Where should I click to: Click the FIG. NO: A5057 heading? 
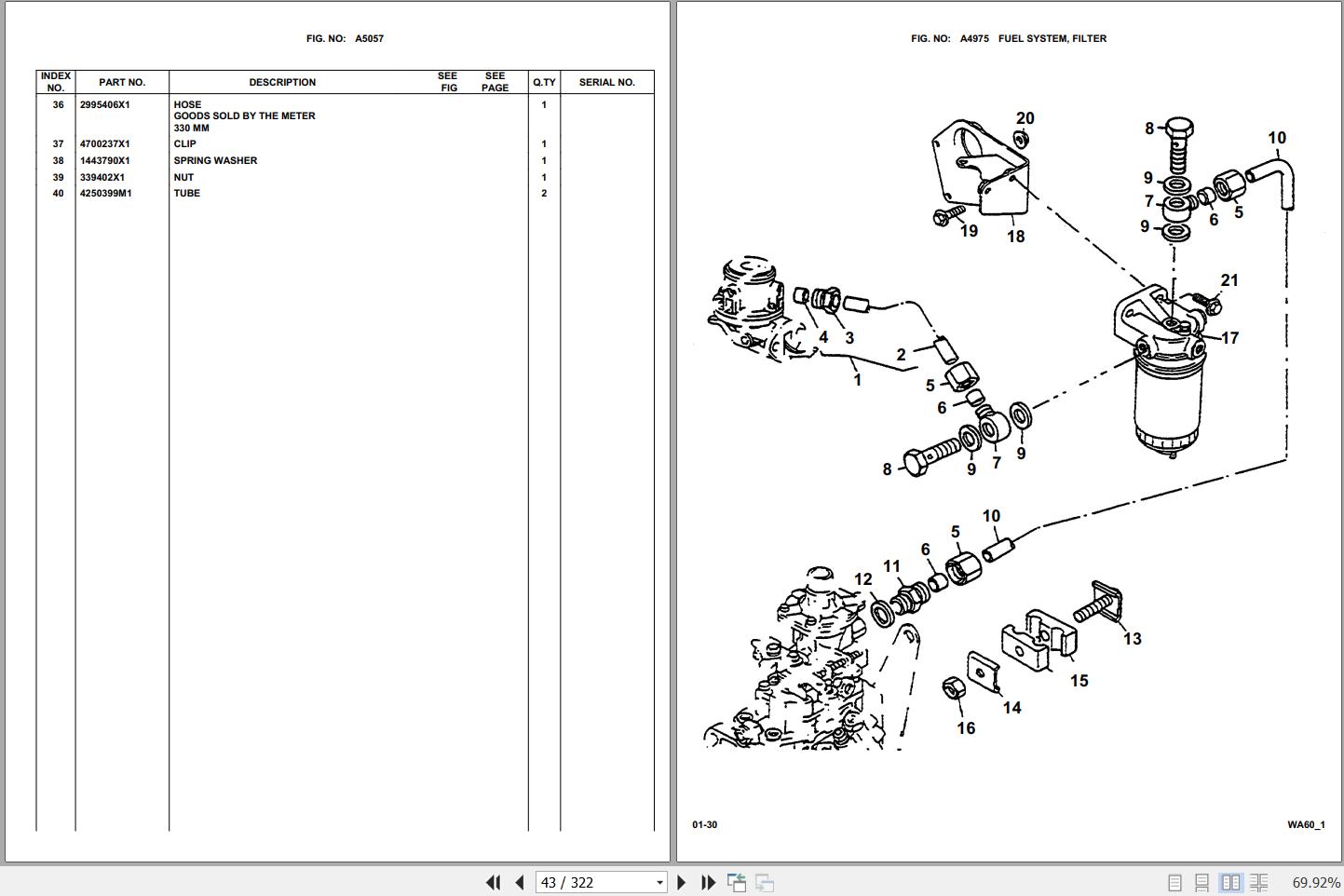coord(345,39)
